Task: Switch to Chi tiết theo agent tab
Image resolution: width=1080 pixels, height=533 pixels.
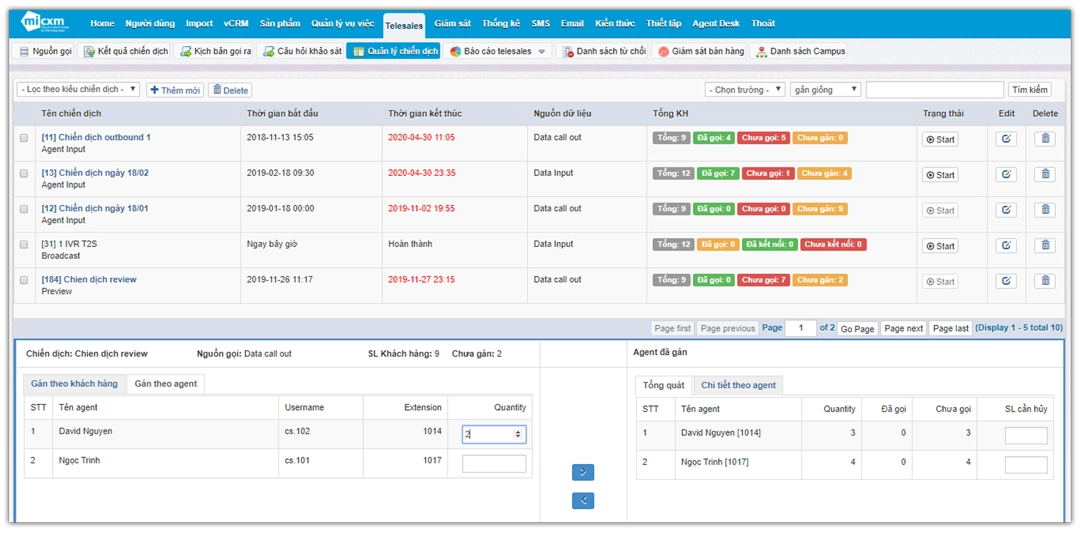Action: [x=738, y=385]
